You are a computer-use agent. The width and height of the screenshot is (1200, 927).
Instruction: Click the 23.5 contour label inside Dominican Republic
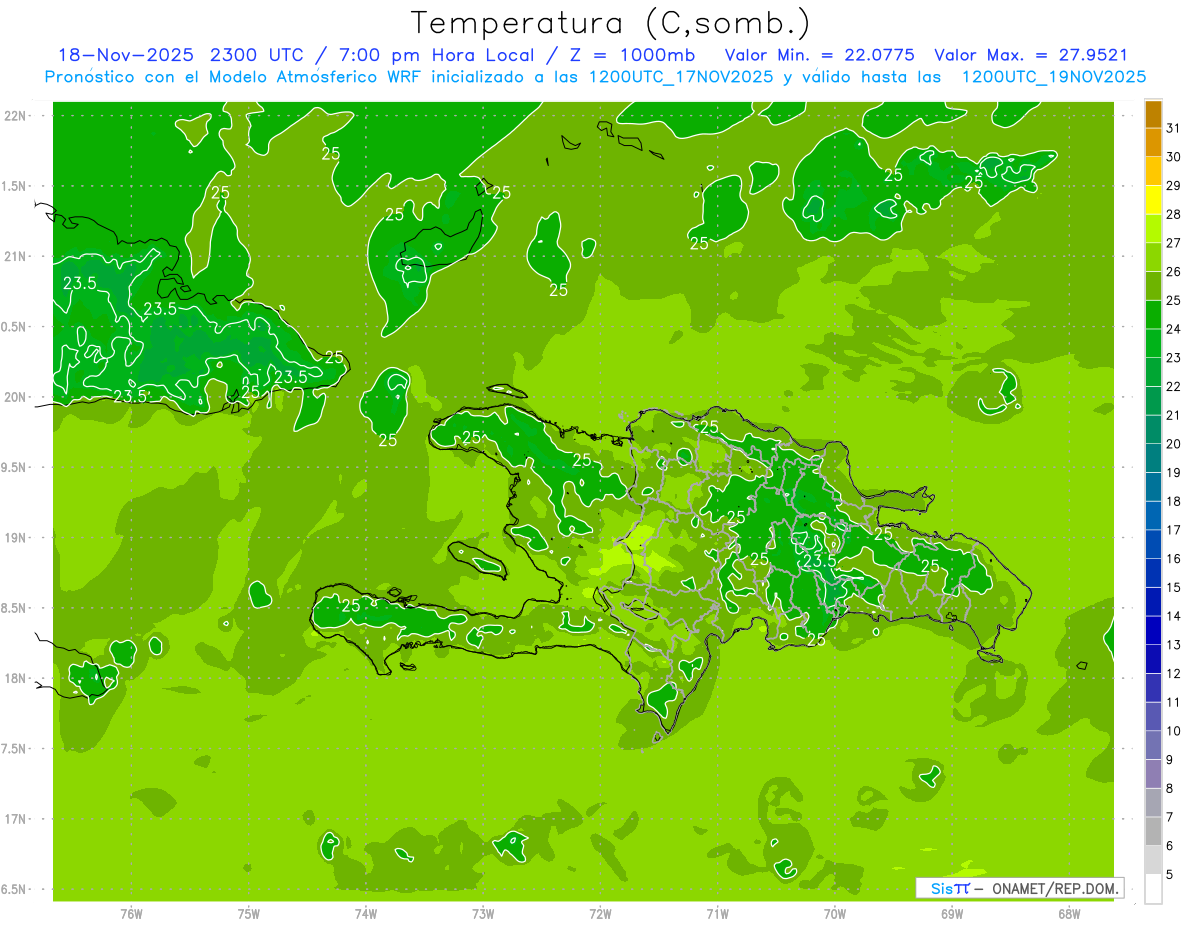819,561
